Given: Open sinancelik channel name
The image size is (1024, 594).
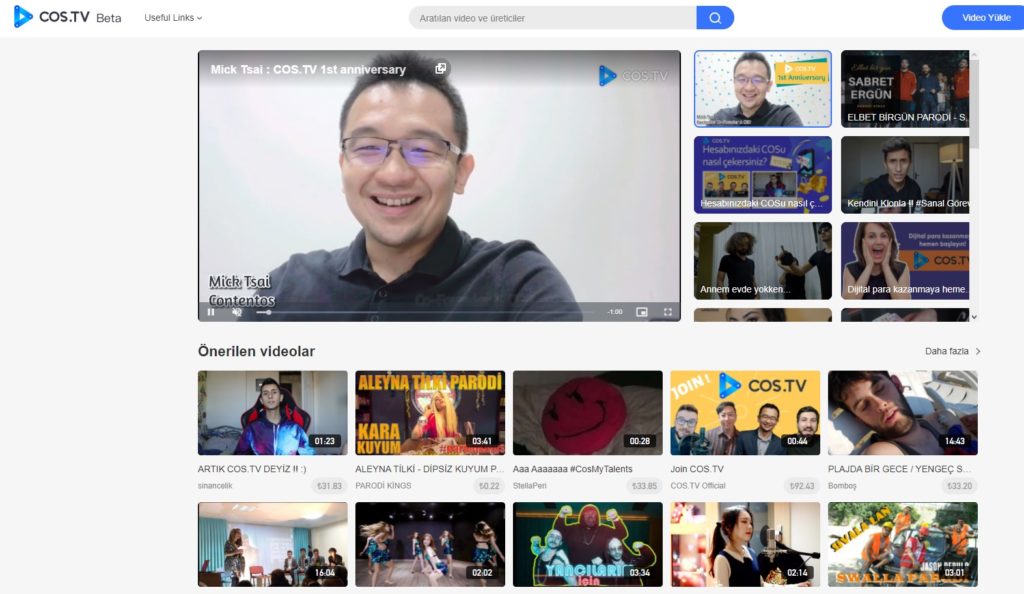Looking at the screenshot, I should tap(215, 486).
